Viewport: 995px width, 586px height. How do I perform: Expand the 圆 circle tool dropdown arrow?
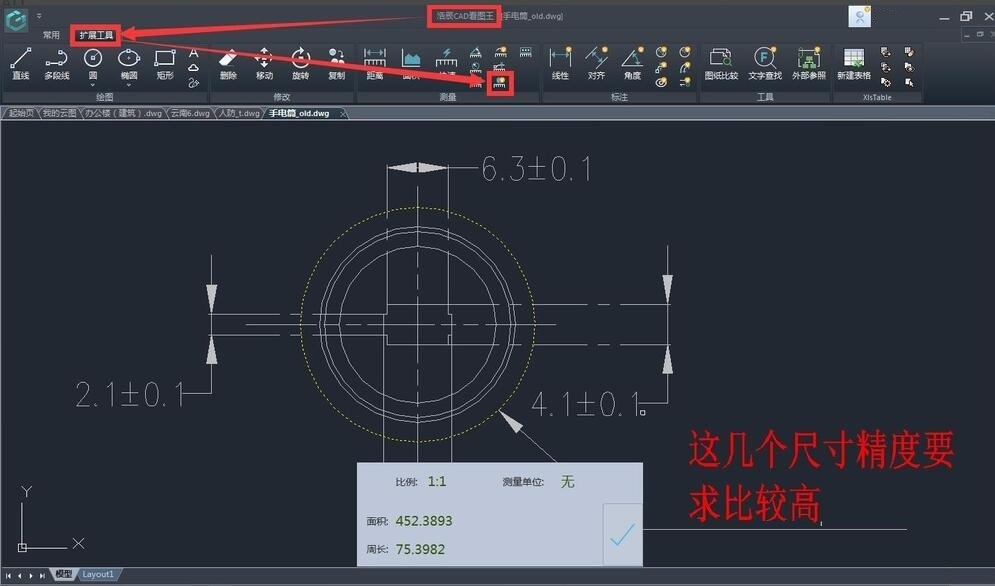click(x=93, y=86)
